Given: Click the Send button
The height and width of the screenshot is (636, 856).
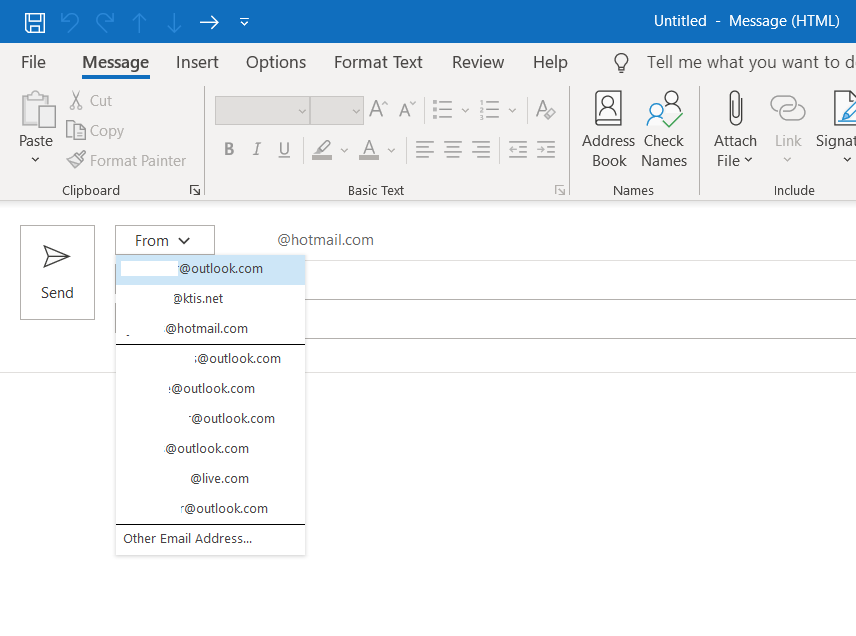Looking at the screenshot, I should 57,272.
